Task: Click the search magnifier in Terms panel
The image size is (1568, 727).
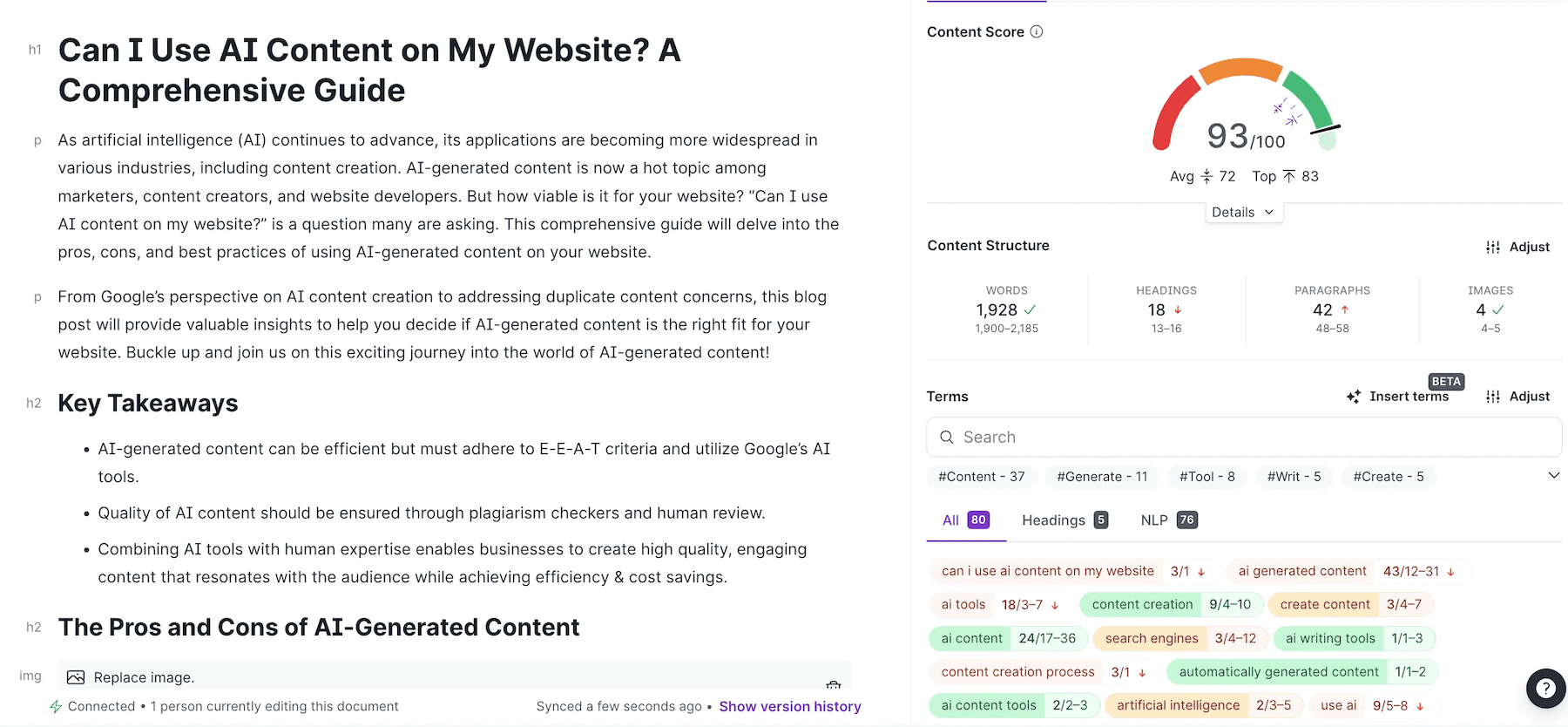Action: [947, 437]
